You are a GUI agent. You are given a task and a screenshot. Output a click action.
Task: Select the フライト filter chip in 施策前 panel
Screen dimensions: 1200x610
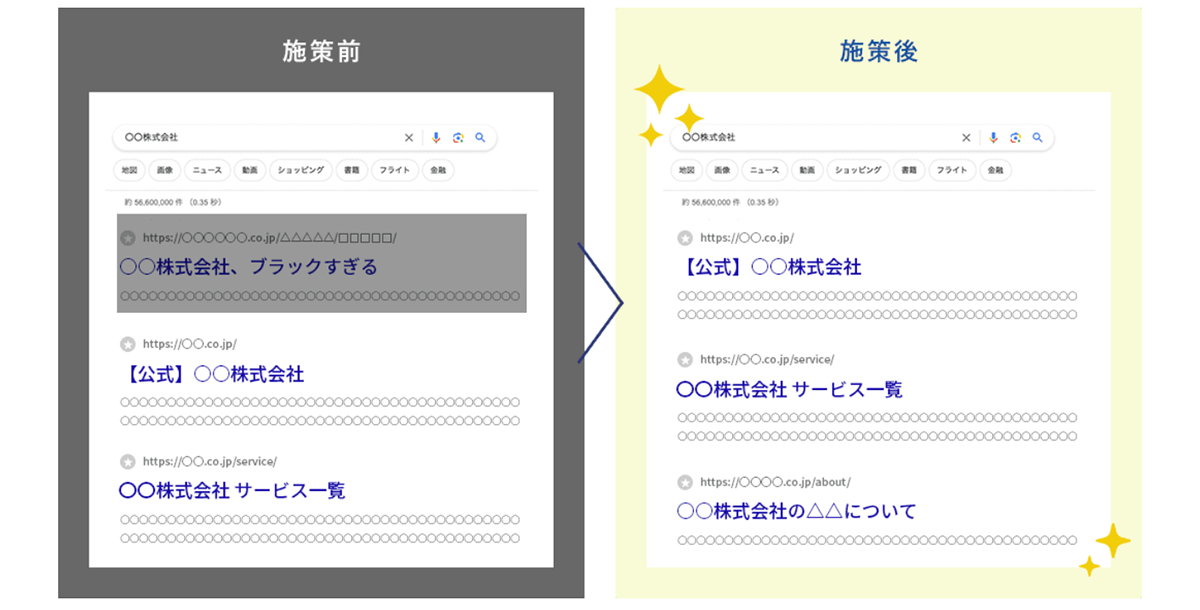tap(395, 171)
